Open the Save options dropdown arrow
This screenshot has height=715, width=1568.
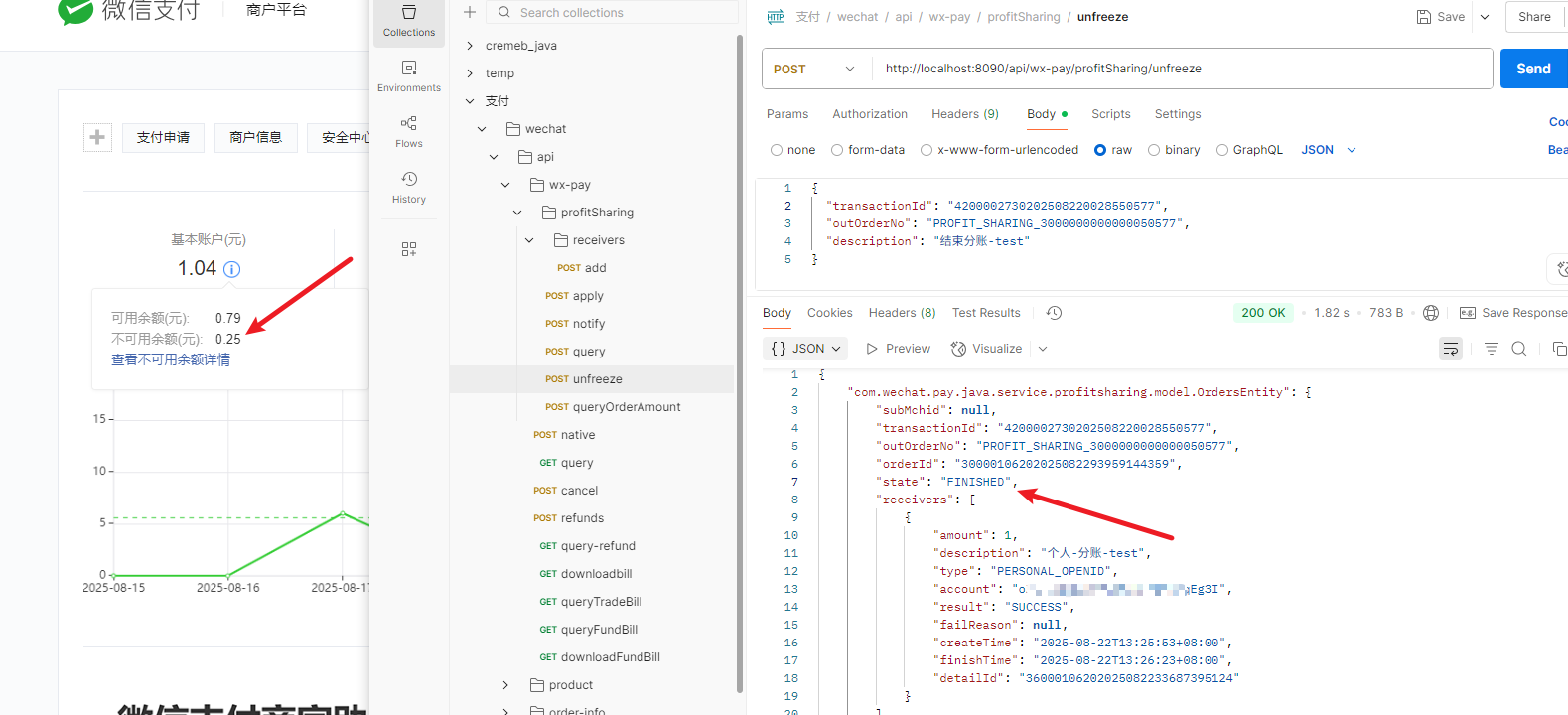click(1485, 17)
